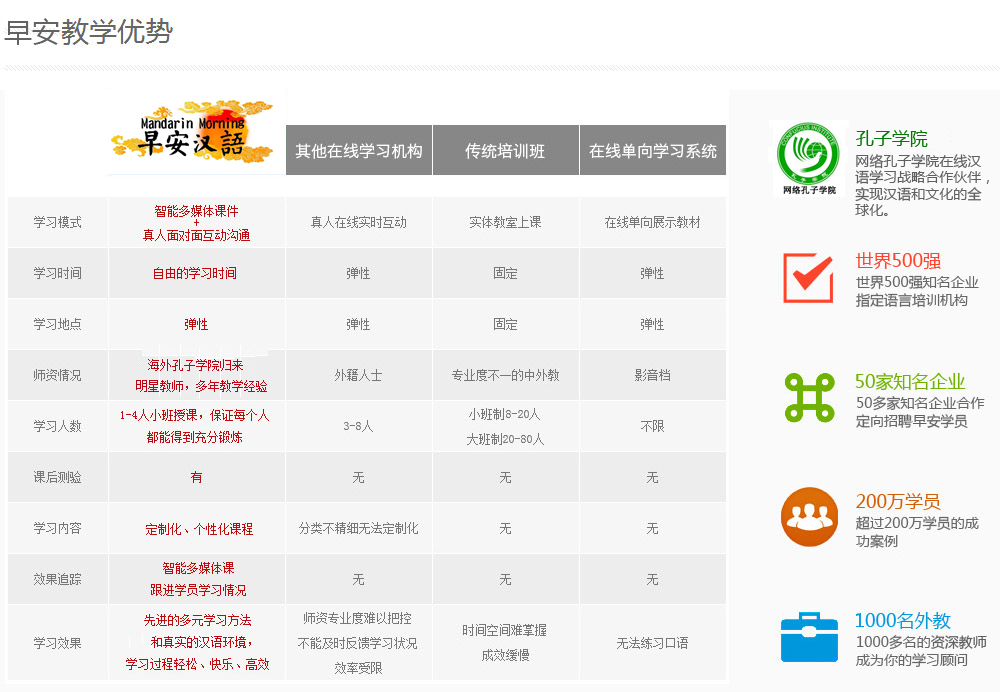
Task: Click the 在线单向展示教材 cell
Action: pyautogui.click(x=652, y=222)
